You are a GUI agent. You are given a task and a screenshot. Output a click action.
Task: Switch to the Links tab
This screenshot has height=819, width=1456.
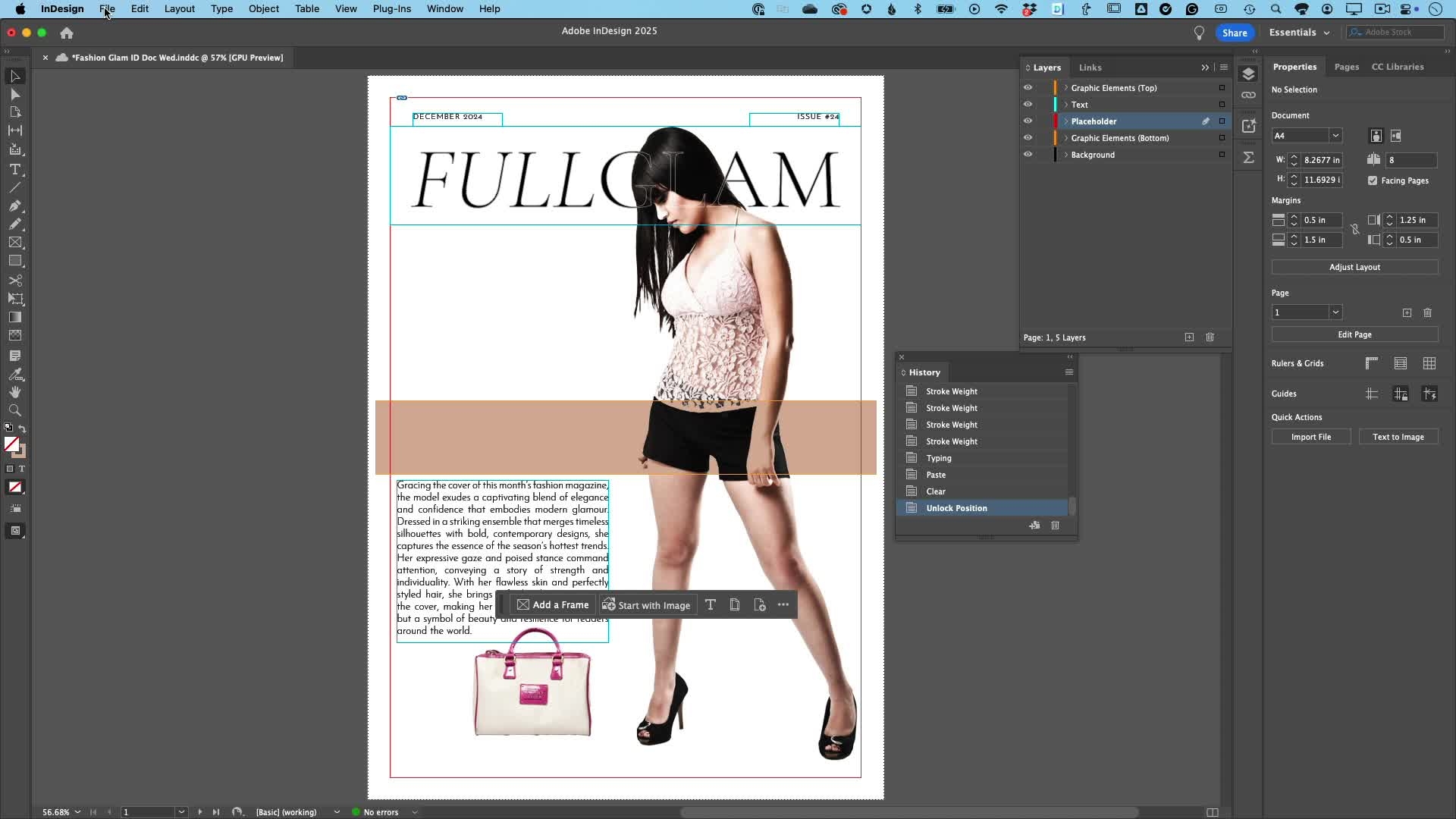pos(1090,67)
